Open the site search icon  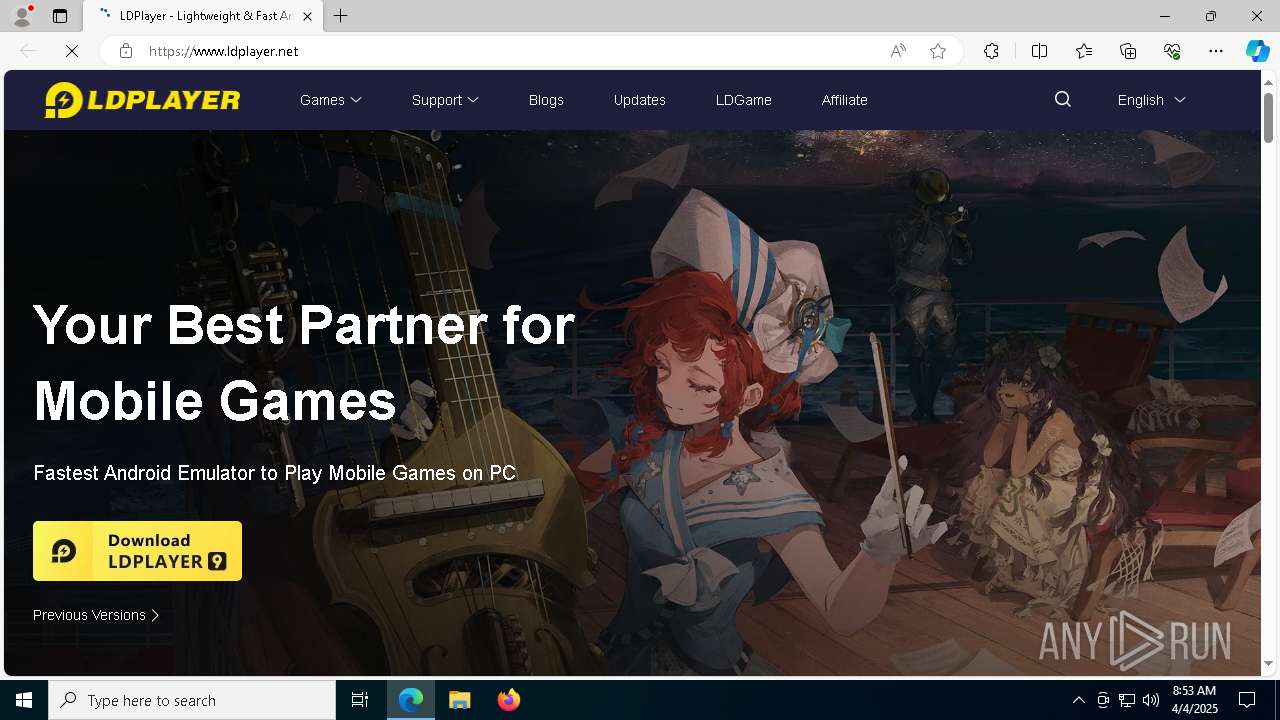point(1063,99)
